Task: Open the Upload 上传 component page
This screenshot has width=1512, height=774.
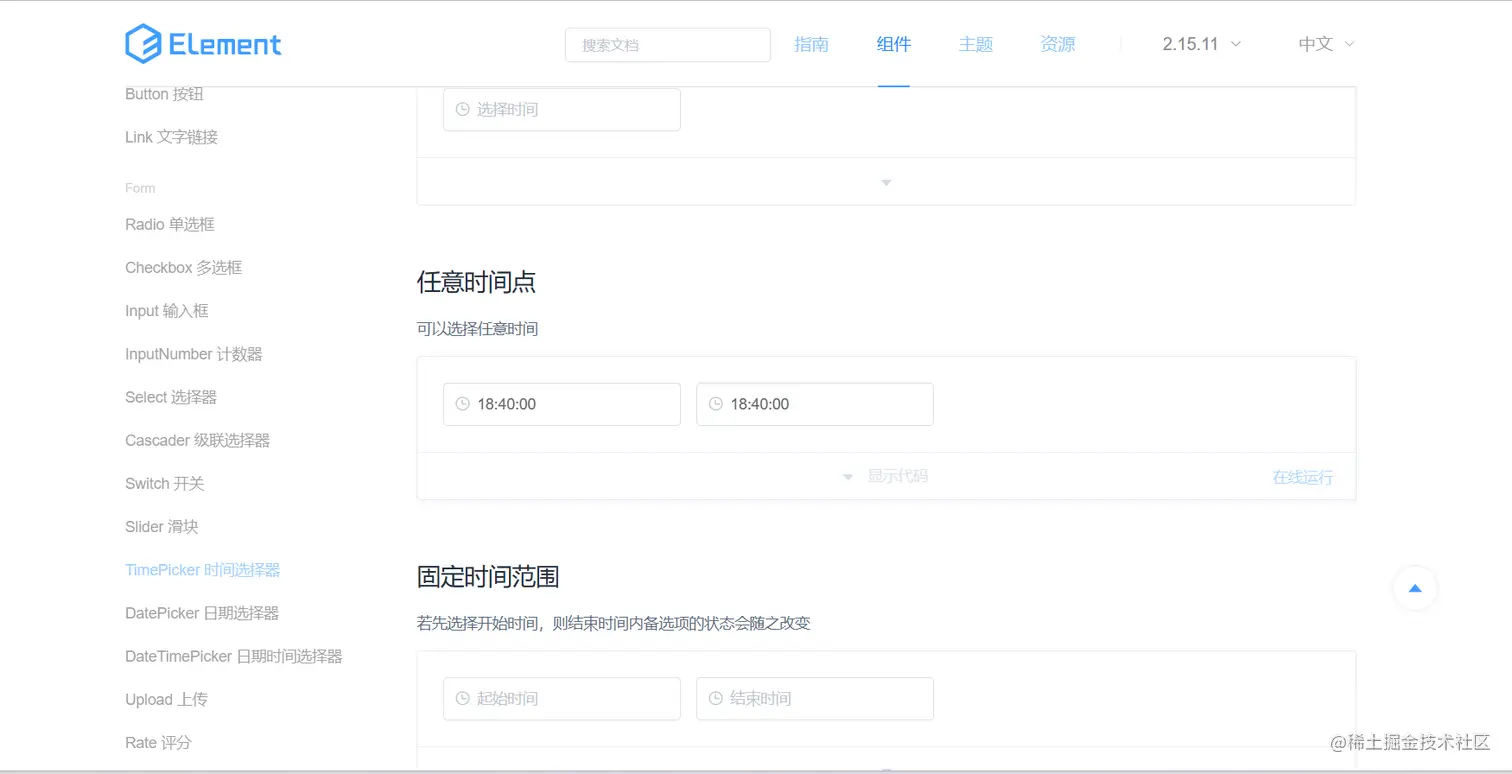Action: pyautogui.click(x=166, y=699)
